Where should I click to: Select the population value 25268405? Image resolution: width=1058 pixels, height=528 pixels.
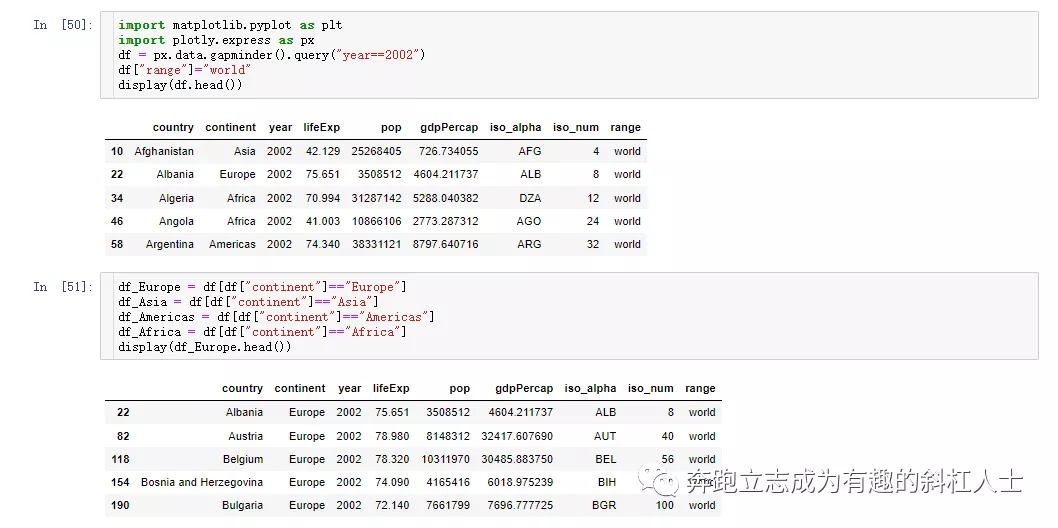[x=376, y=151]
